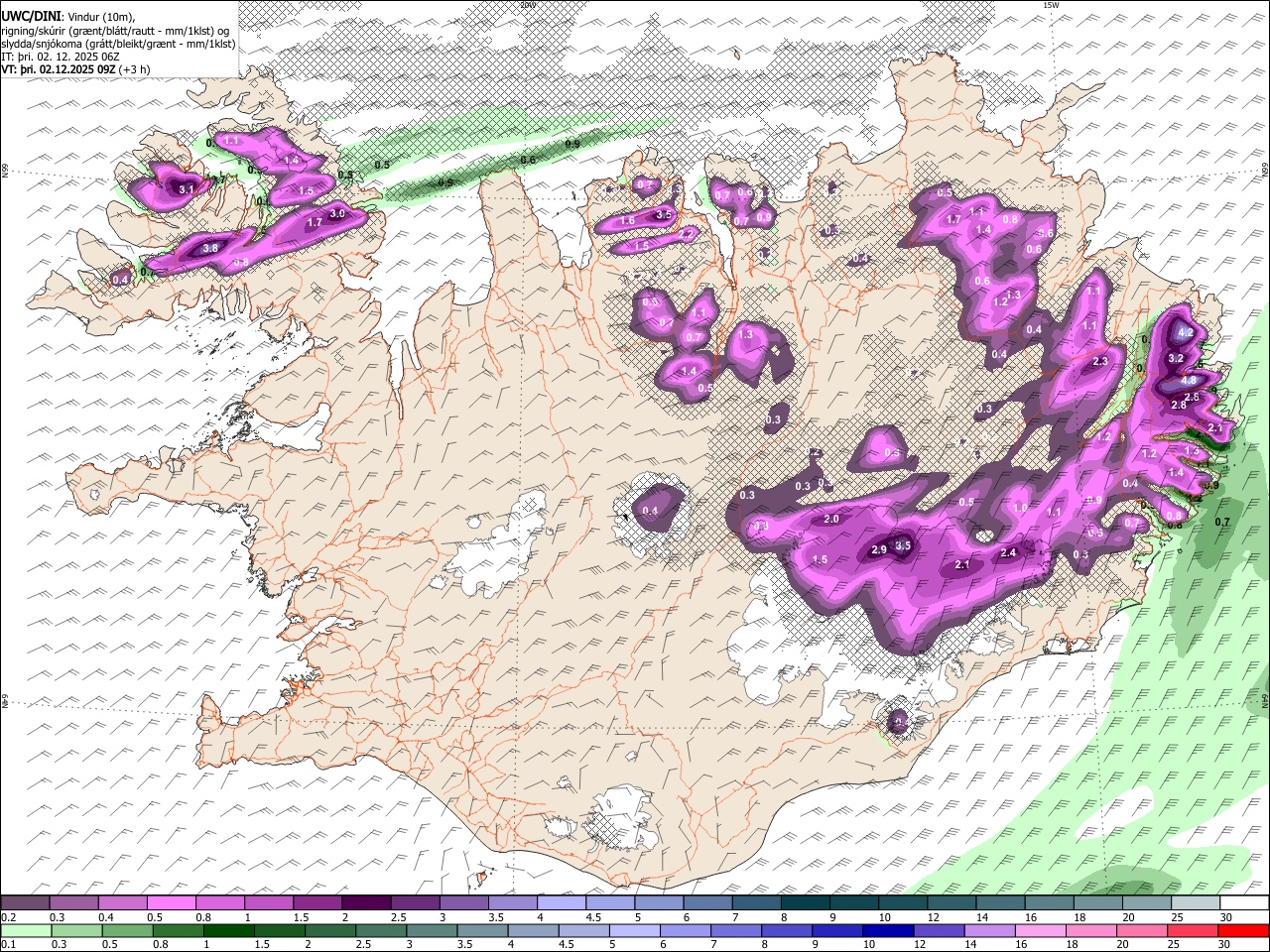Click the upper-row pink swatch labeled 0.5
The width and height of the screenshot is (1270, 952).
click(171, 902)
